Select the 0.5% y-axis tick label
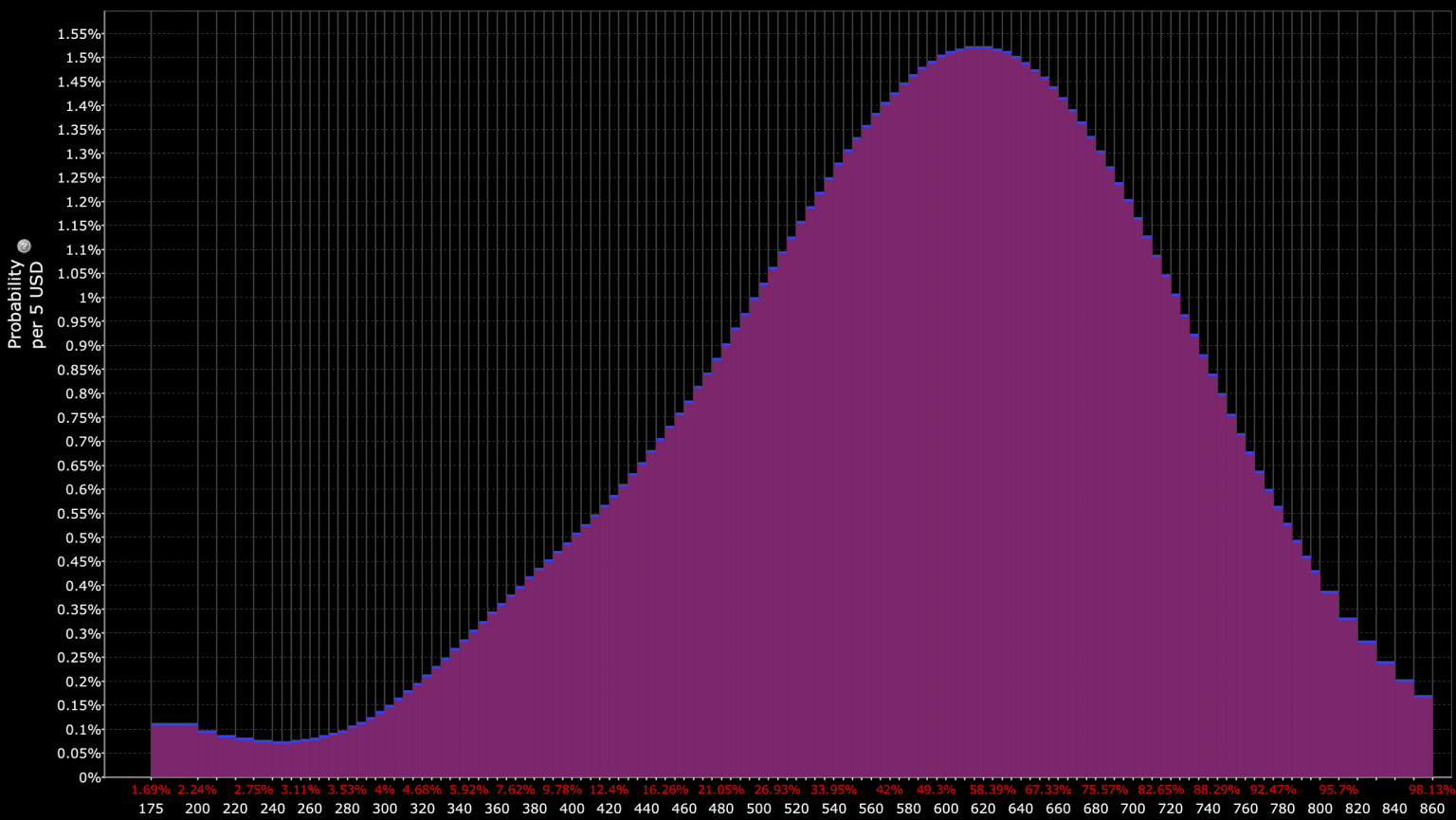The width and height of the screenshot is (1456, 820). pos(82,538)
